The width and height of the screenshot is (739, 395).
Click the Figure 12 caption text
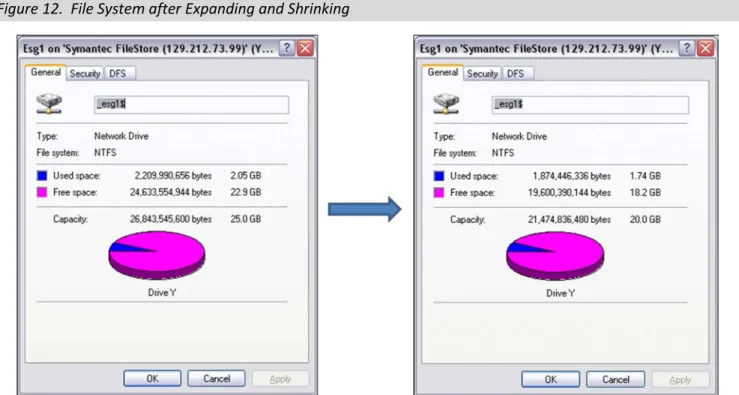[x=174, y=9]
